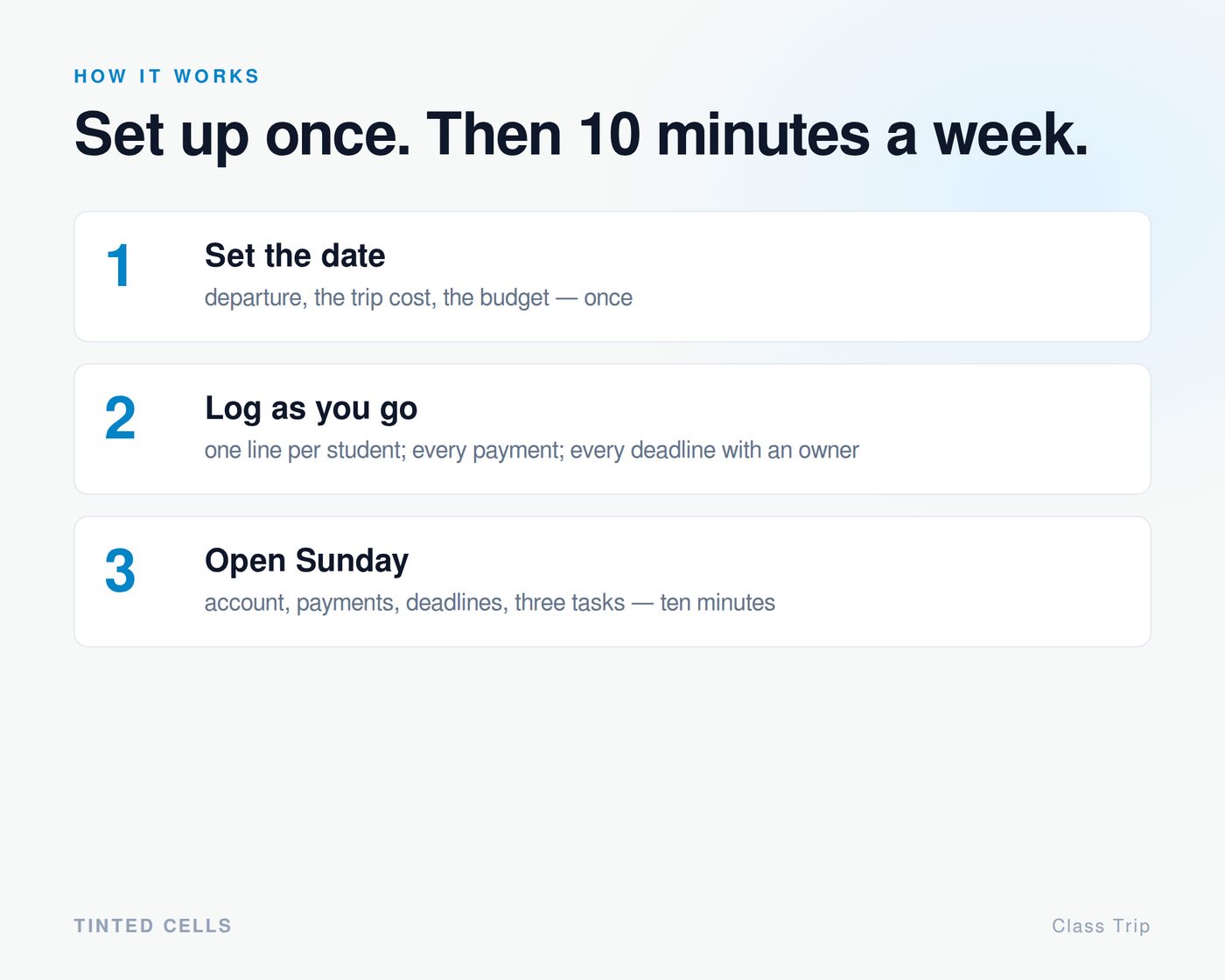Click empty area of the step 1 card

point(875,276)
